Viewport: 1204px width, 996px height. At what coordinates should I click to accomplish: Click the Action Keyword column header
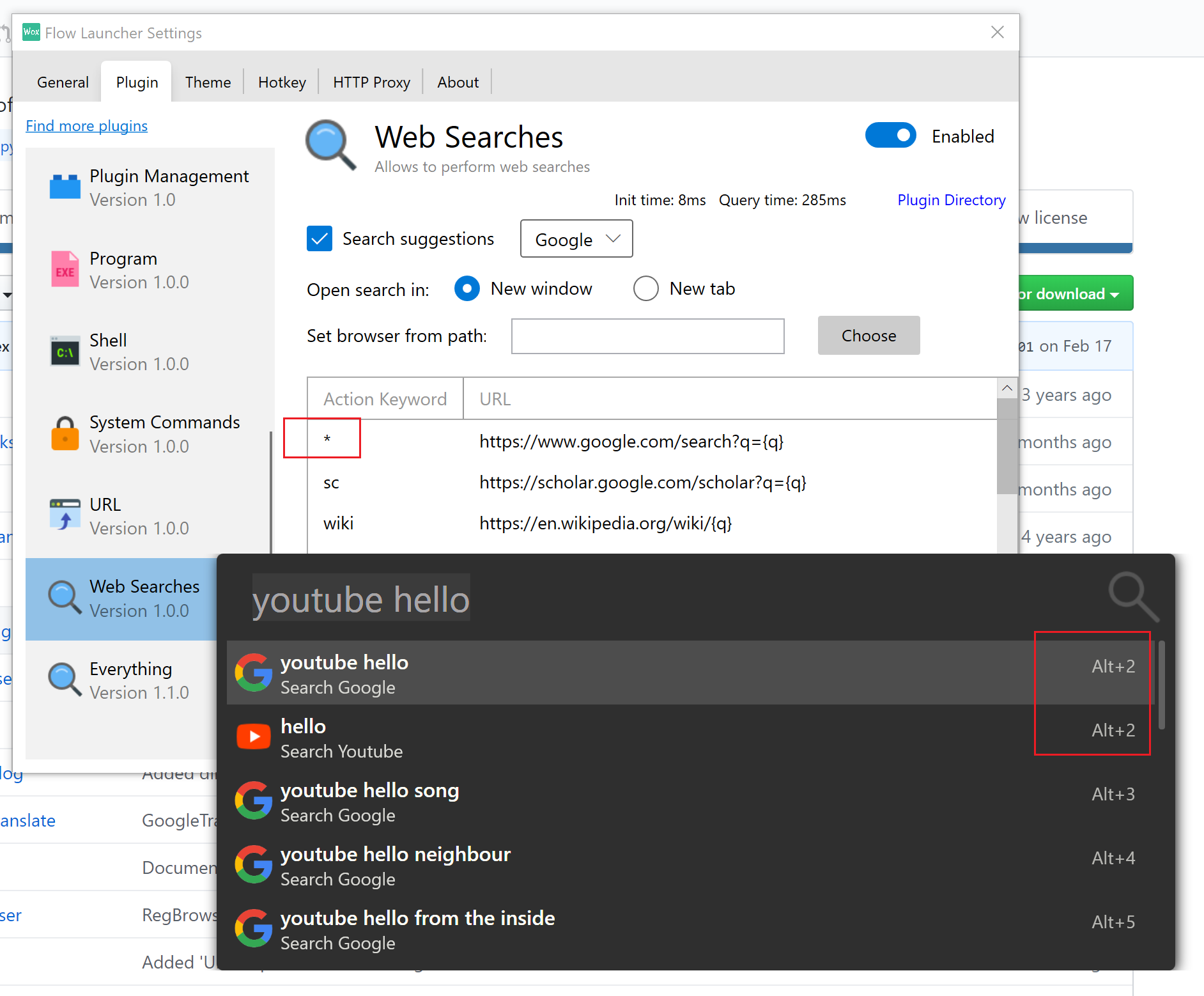385,399
